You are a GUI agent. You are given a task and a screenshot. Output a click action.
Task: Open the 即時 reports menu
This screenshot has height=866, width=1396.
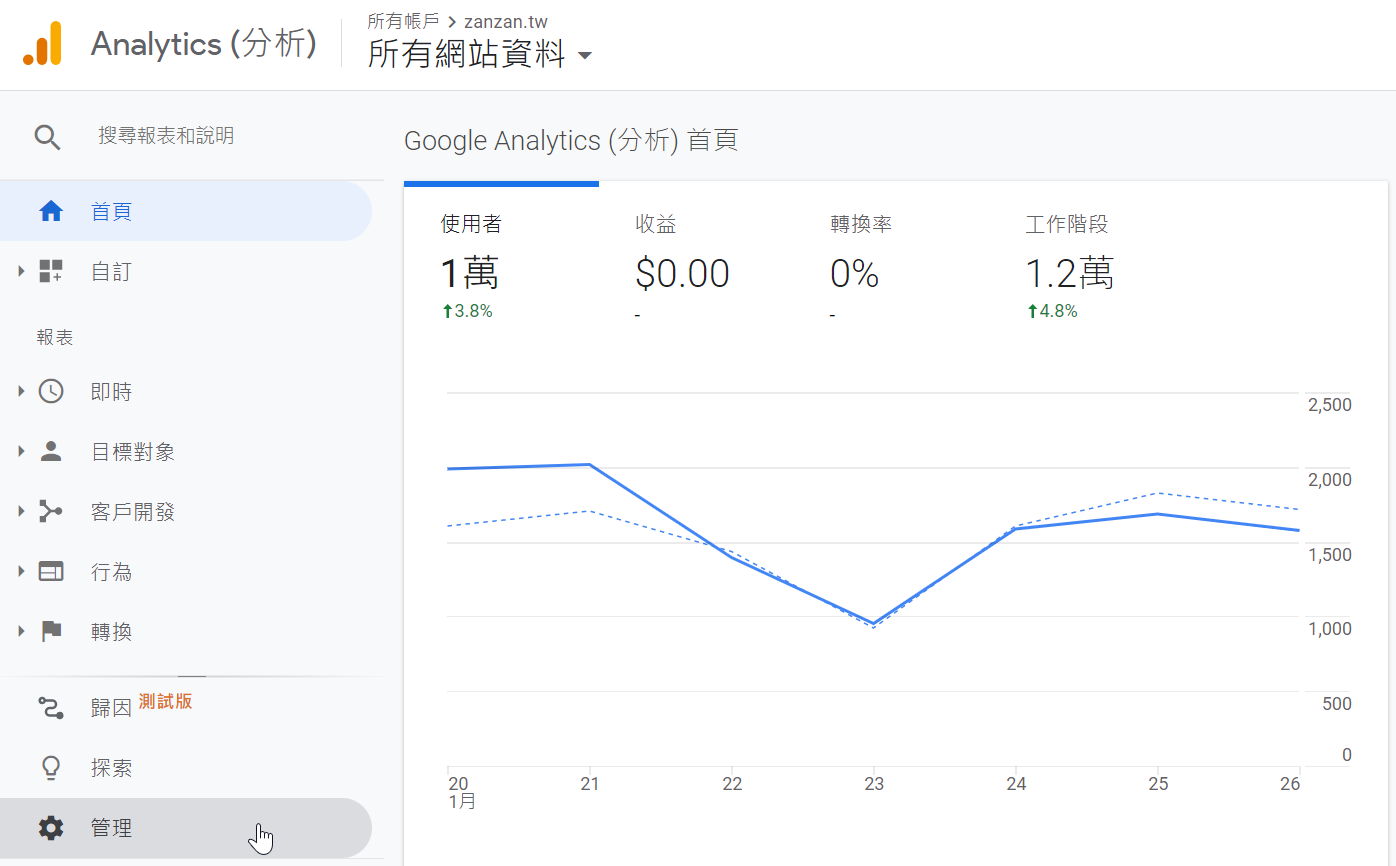pyautogui.click(x=186, y=391)
